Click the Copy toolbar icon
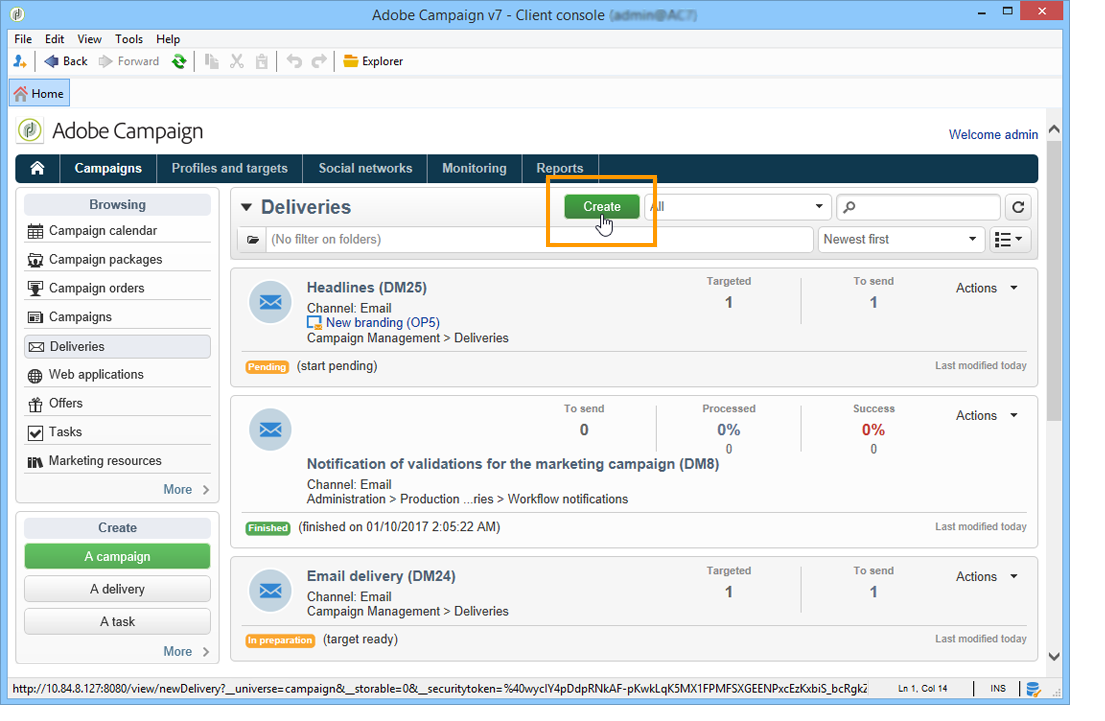This screenshot has width=1105, height=721. coord(211,61)
